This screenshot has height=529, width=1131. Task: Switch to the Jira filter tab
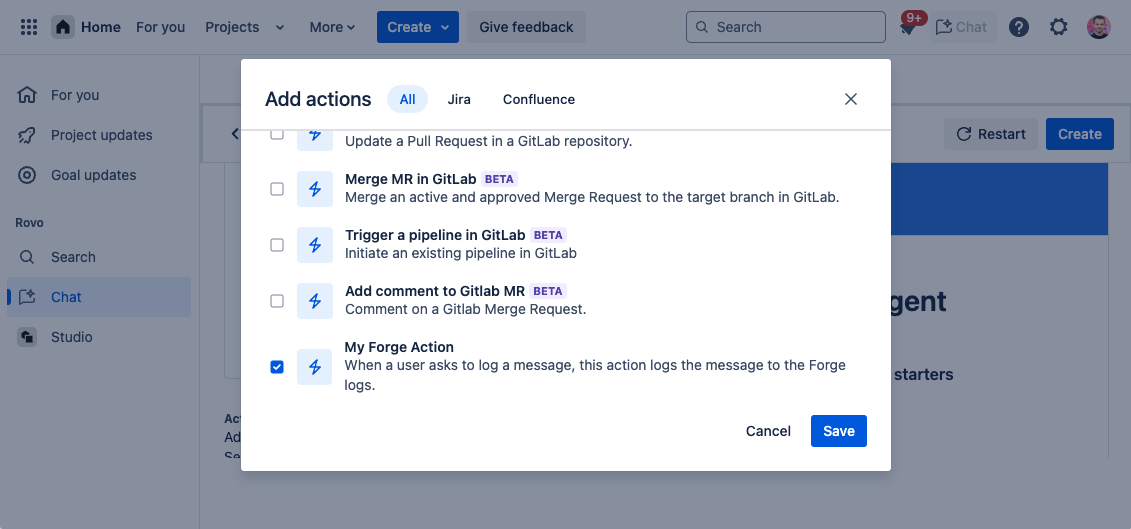(x=459, y=99)
